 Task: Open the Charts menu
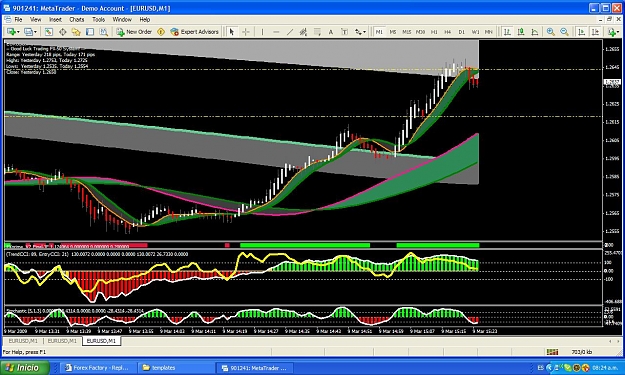click(77, 20)
